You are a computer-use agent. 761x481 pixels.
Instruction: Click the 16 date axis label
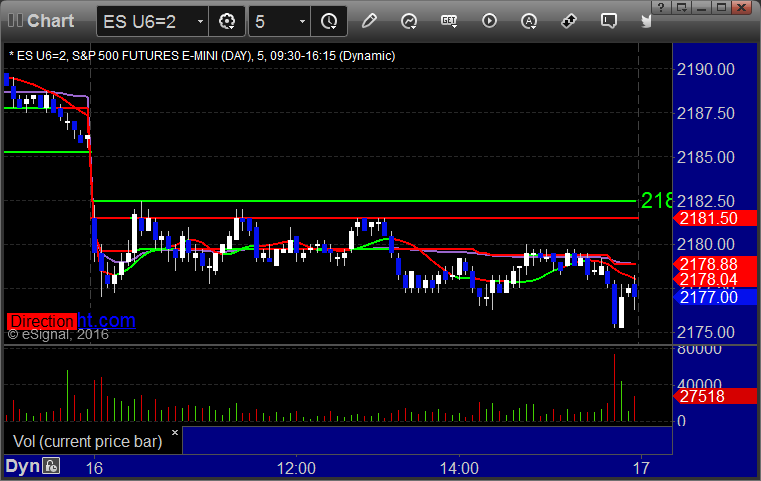click(x=94, y=468)
